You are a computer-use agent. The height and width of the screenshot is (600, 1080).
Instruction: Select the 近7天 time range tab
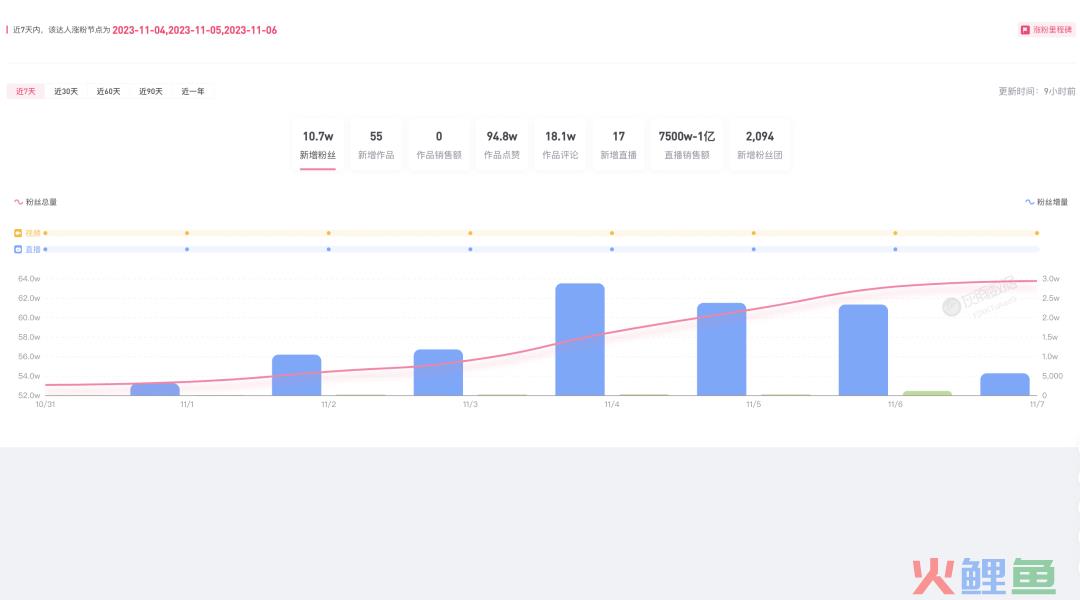(25, 91)
